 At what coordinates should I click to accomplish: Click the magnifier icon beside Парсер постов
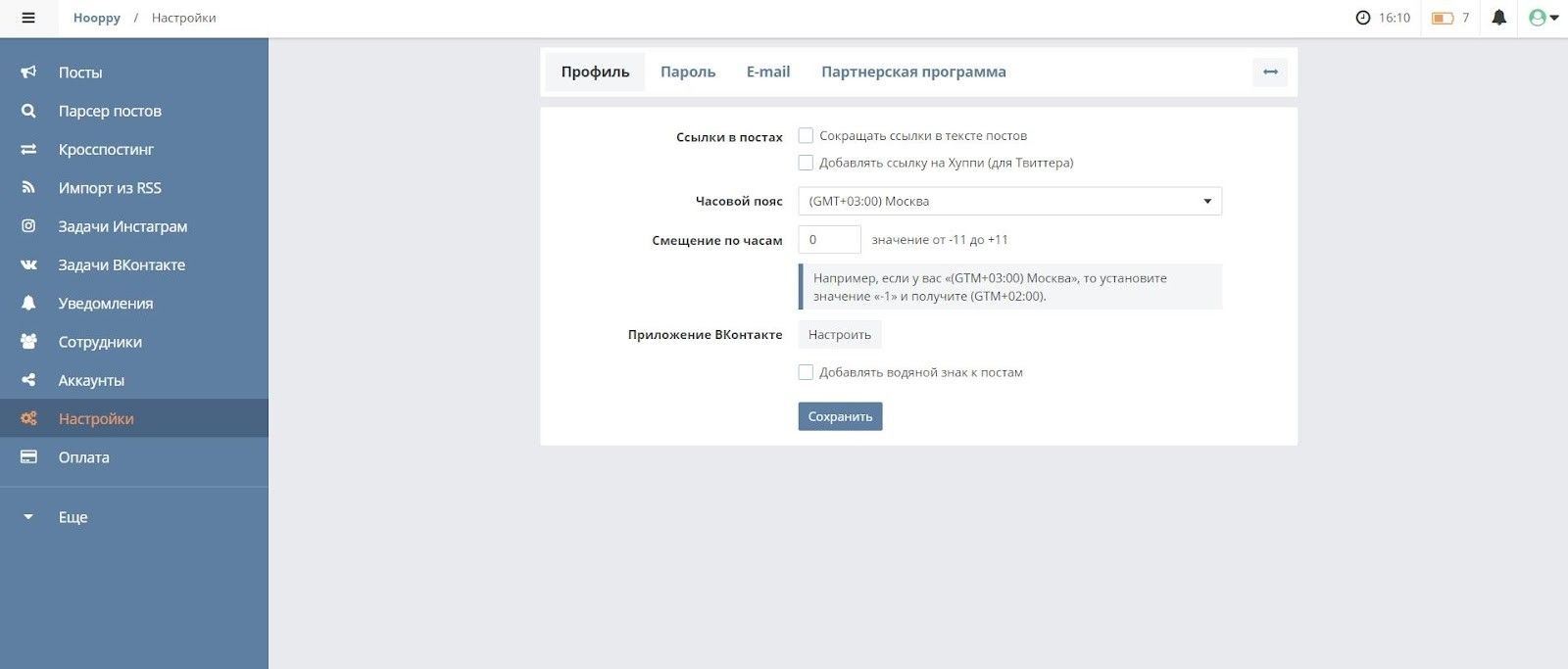(28, 111)
